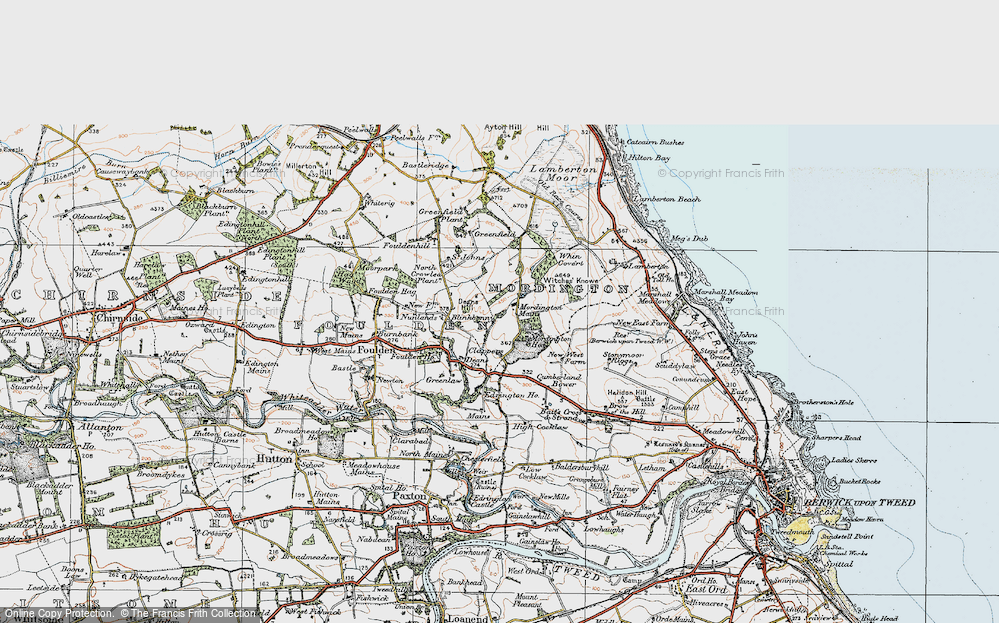Click the Cumberland Bower label
The image size is (999, 623).
pos(559,380)
